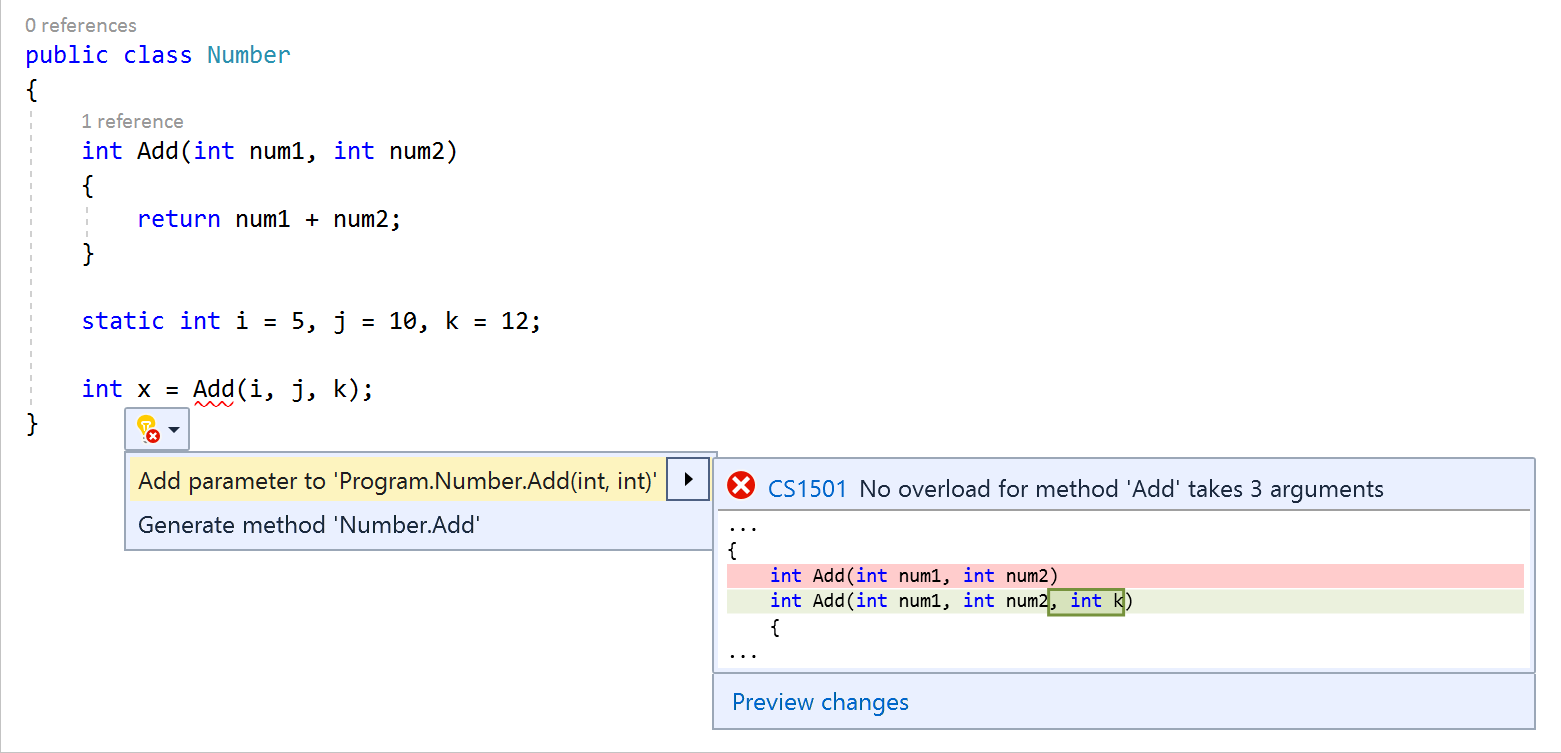This screenshot has width=1561, height=753.
Task: Click the "return num1 + num2;" statement
Action: 269,219
